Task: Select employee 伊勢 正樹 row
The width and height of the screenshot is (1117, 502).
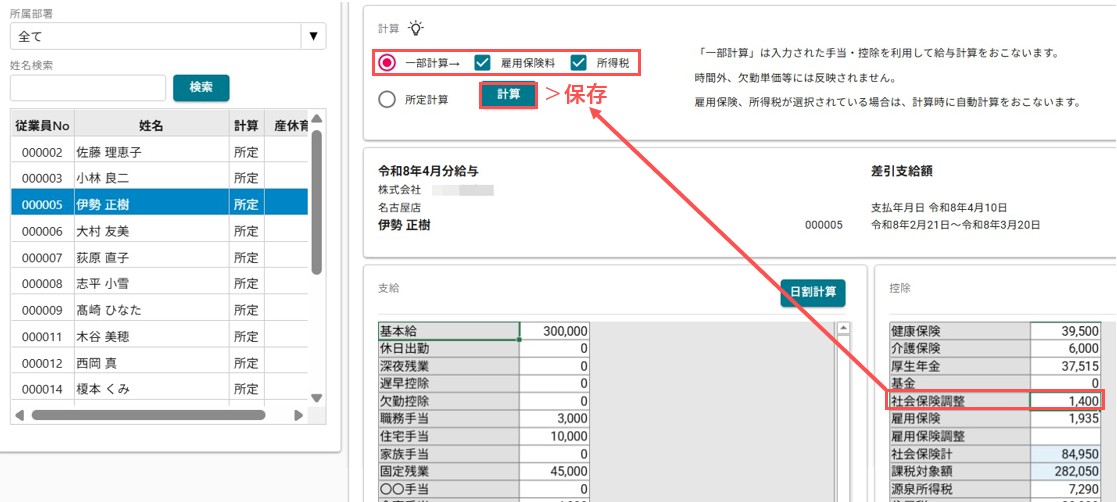Action: pyautogui.click(x=160, y=205)
